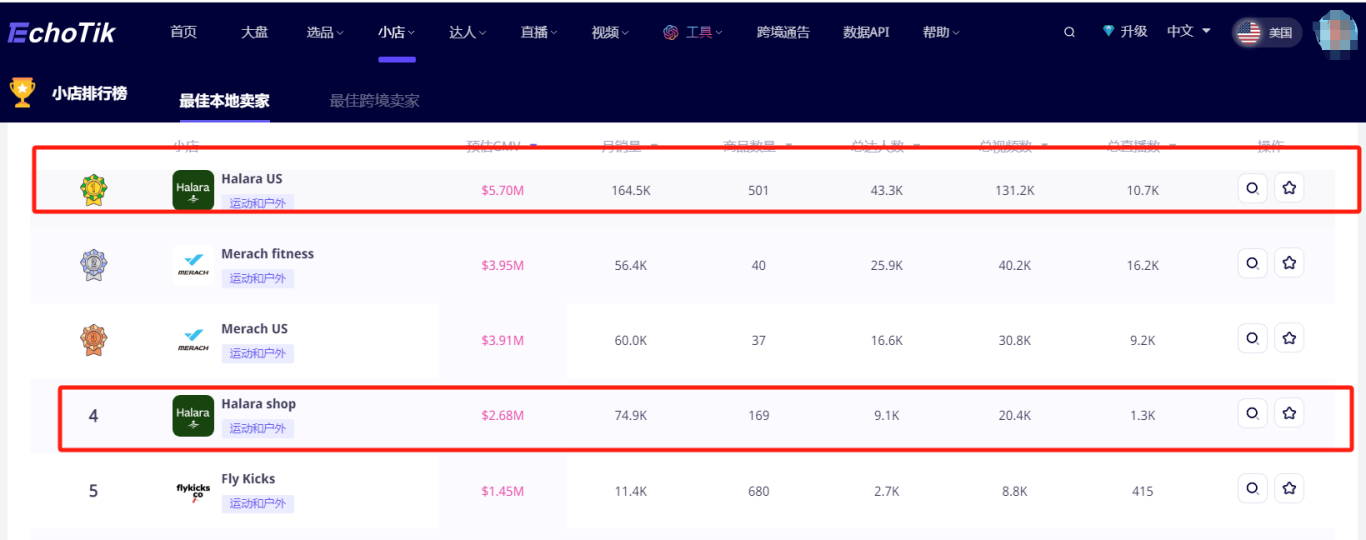Open the 中文 language dropdown
1366x540 pixels.
pyautogui.click(x=1188, y=32)
